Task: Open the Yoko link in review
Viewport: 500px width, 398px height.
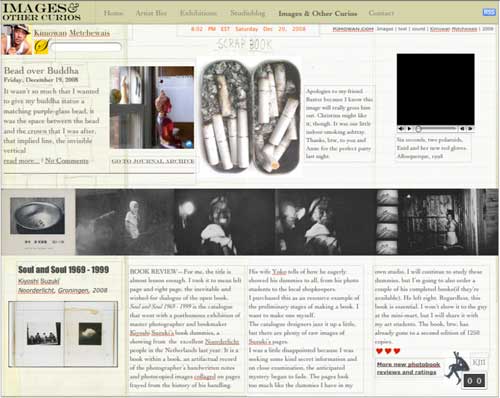Action: (x=279, y=272)
